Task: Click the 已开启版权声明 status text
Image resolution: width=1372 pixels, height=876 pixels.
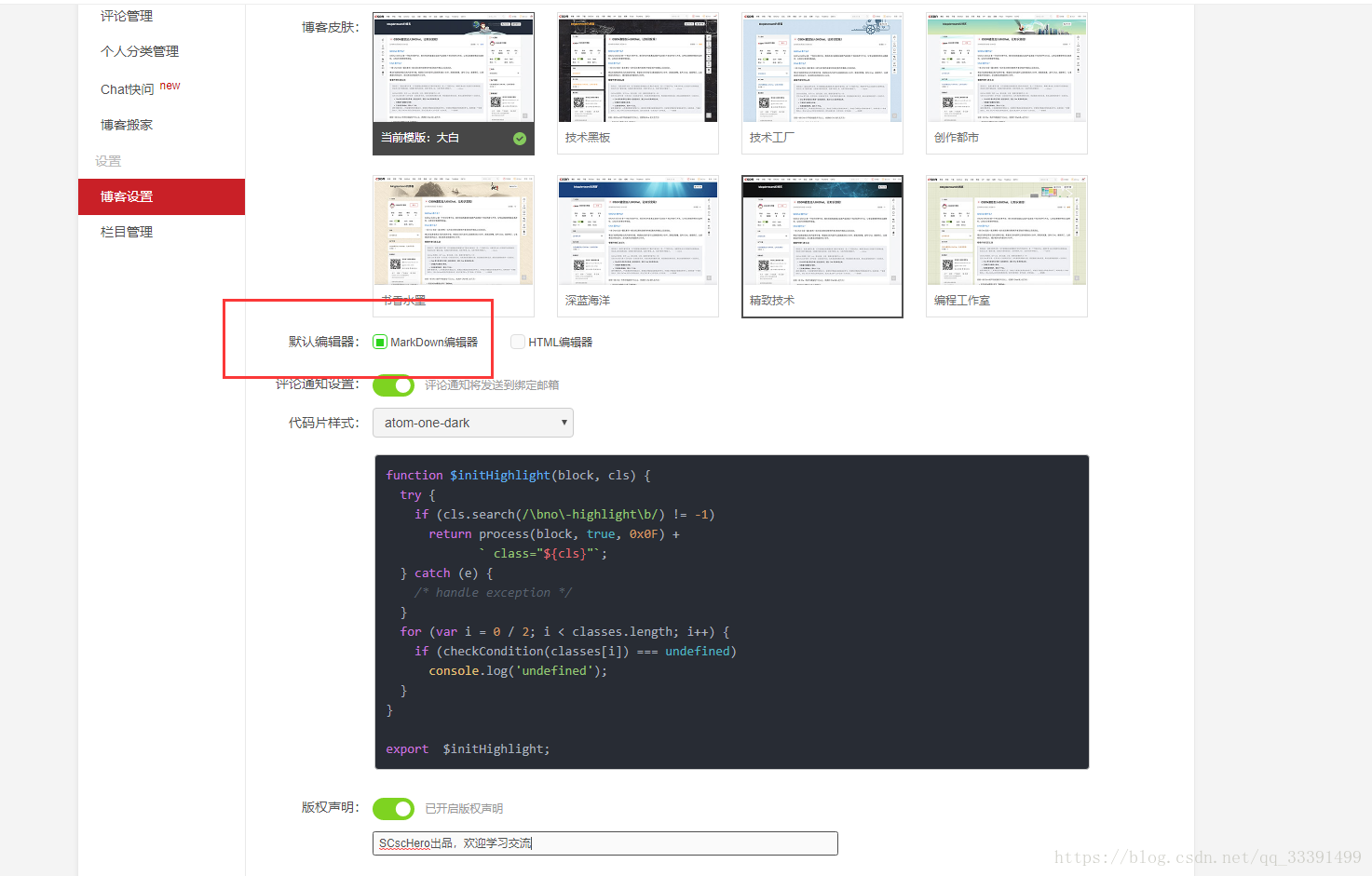Action: pyautogui.click(x=464, y=809)
